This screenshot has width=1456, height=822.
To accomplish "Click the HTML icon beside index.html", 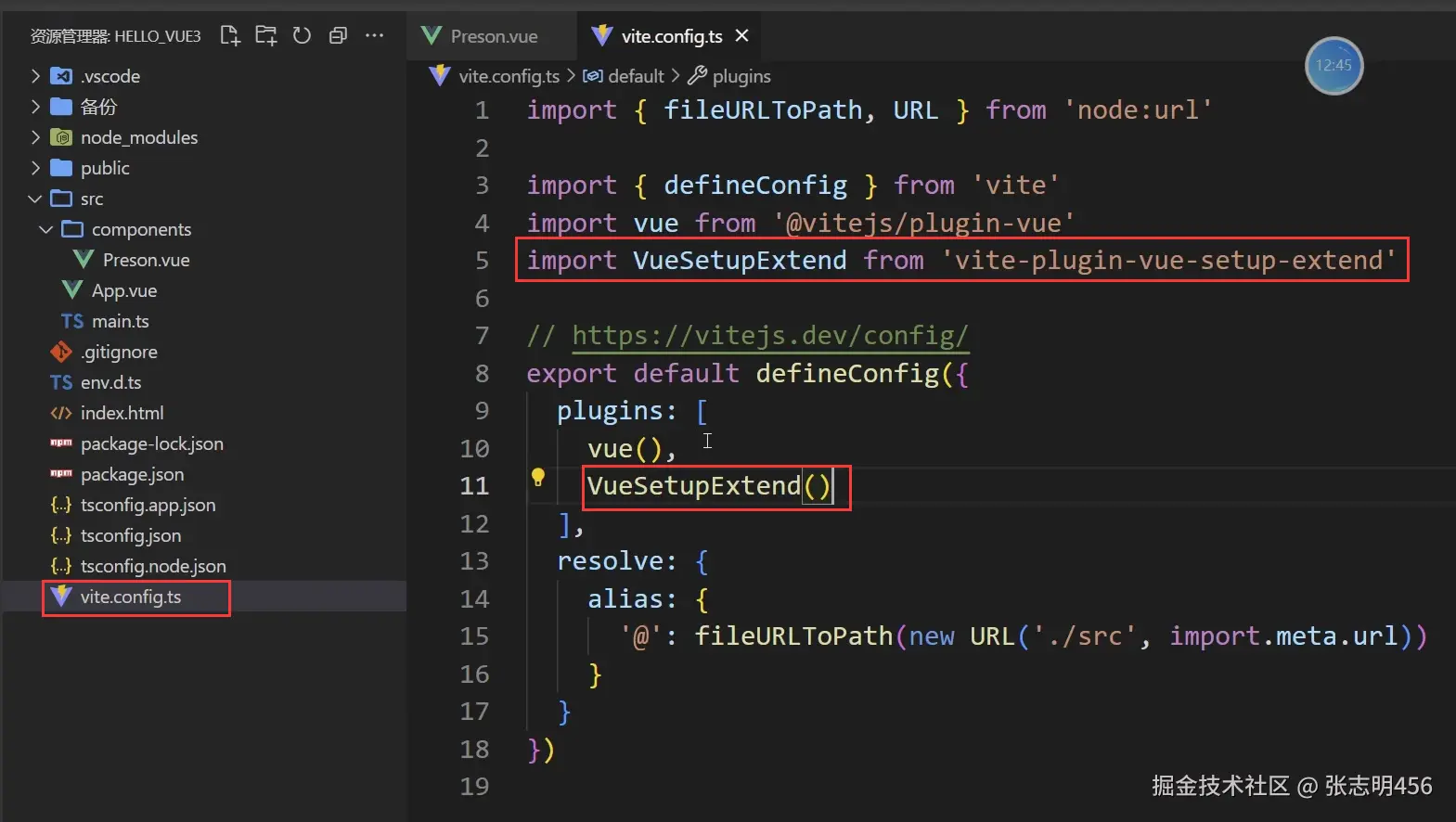I will [x=61, y=413].
